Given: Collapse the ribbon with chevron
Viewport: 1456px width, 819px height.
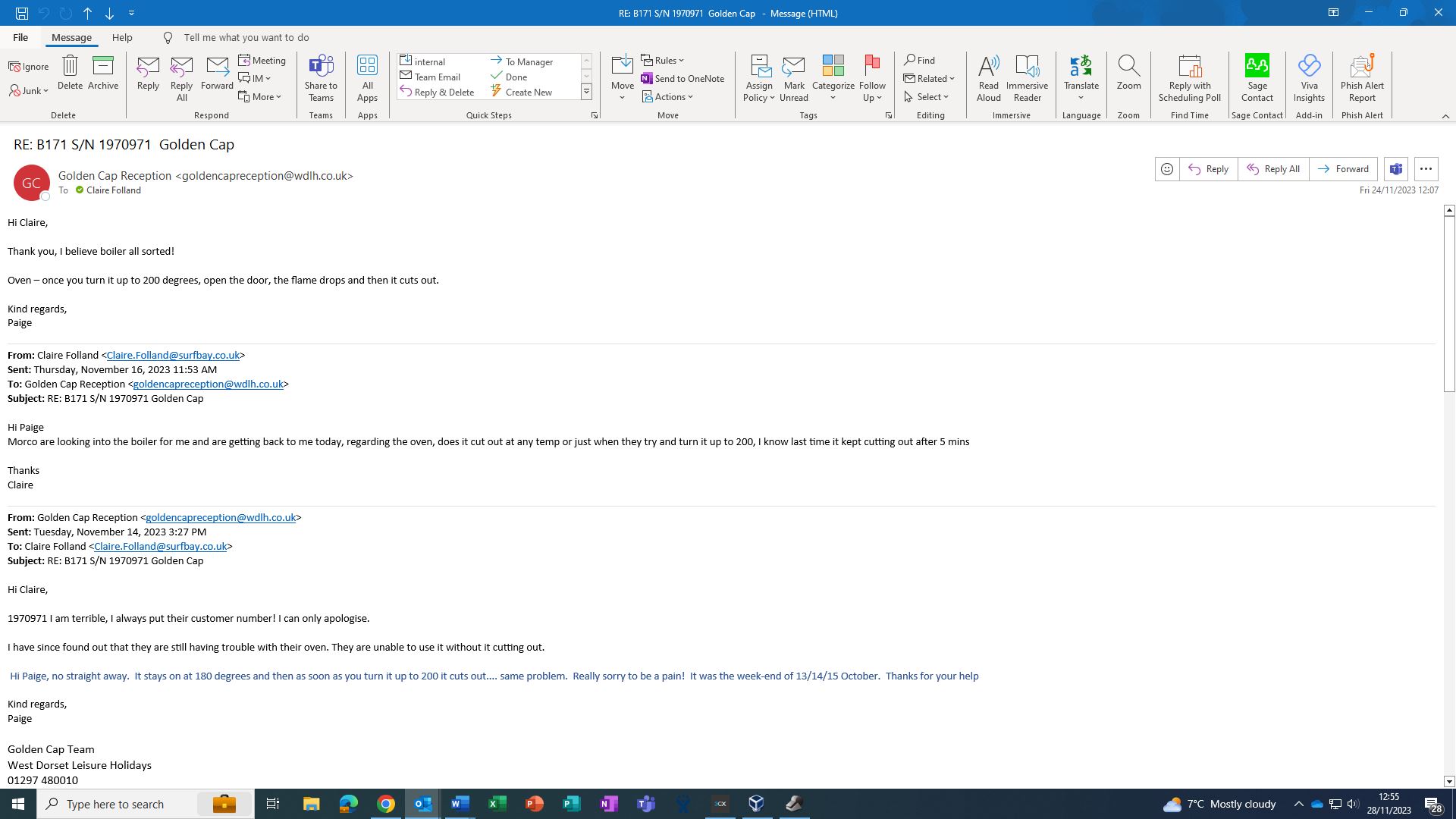Looking at the screenshot, I should (x=1445, y=116).
